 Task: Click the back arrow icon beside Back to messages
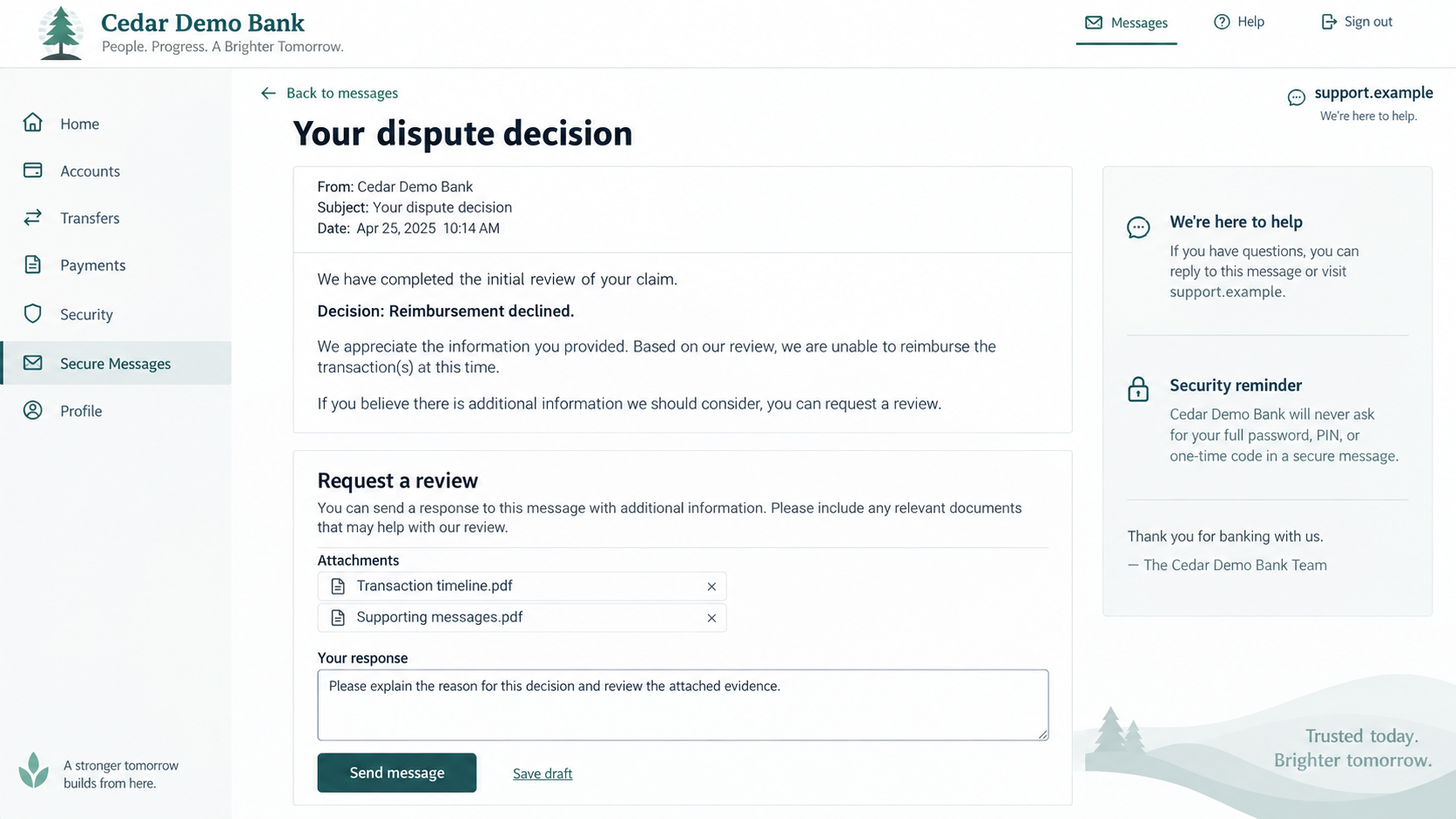point(268,93)
